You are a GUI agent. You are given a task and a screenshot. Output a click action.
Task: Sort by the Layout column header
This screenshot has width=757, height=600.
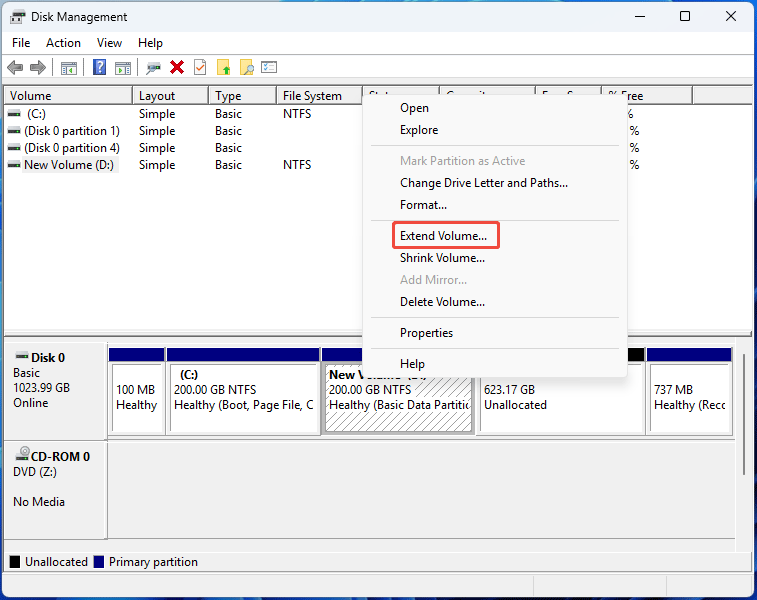coord(171,96)
